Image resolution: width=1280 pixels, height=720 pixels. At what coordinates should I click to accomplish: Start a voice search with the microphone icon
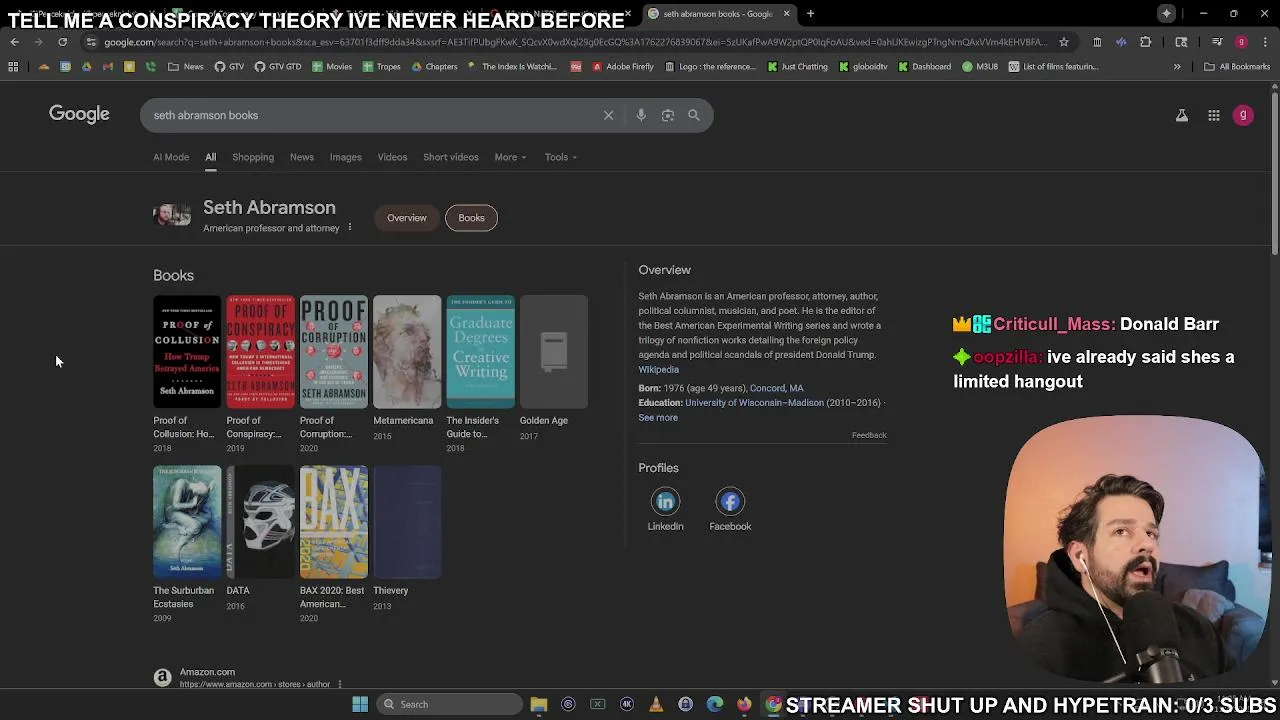coord(641,115)
